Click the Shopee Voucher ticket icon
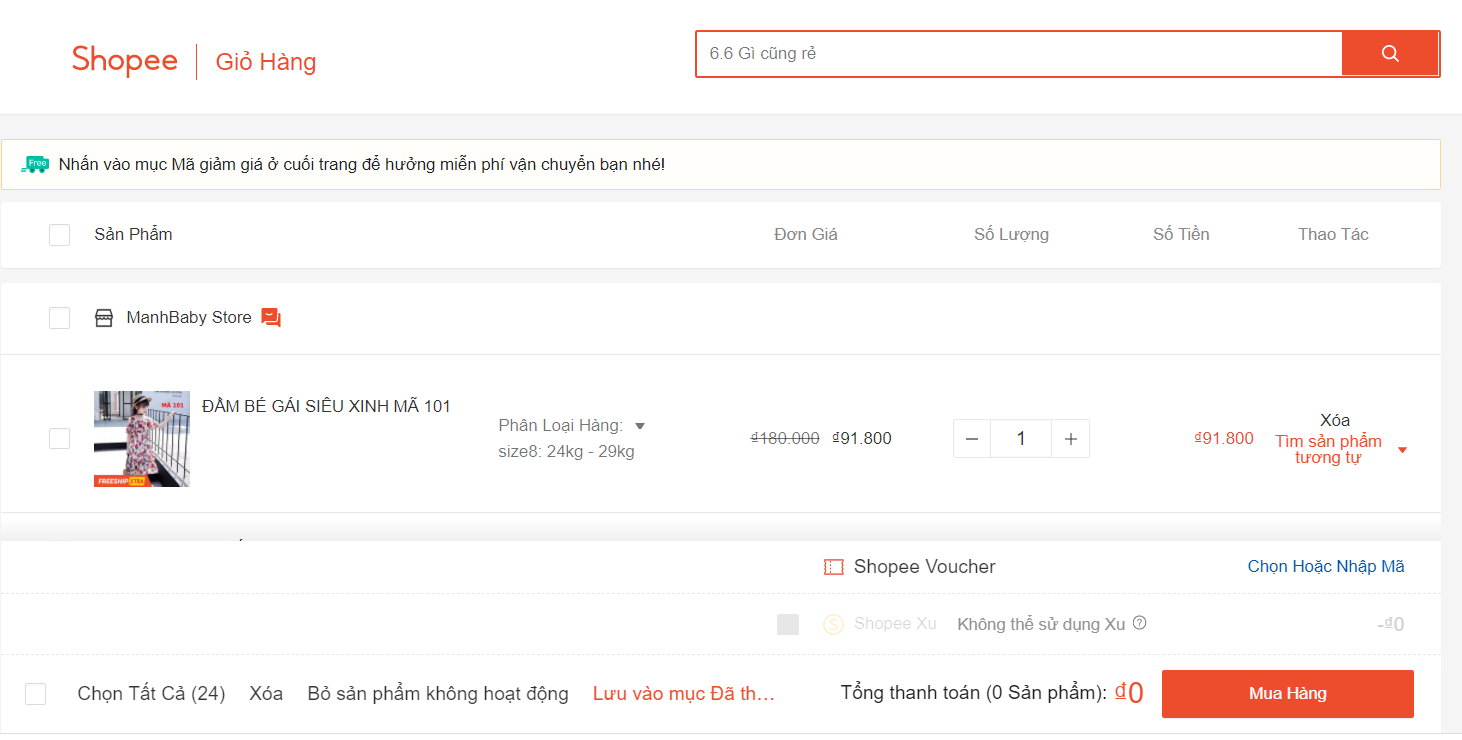The width and height of the screenshot is (1462, 740). (833, 567)
